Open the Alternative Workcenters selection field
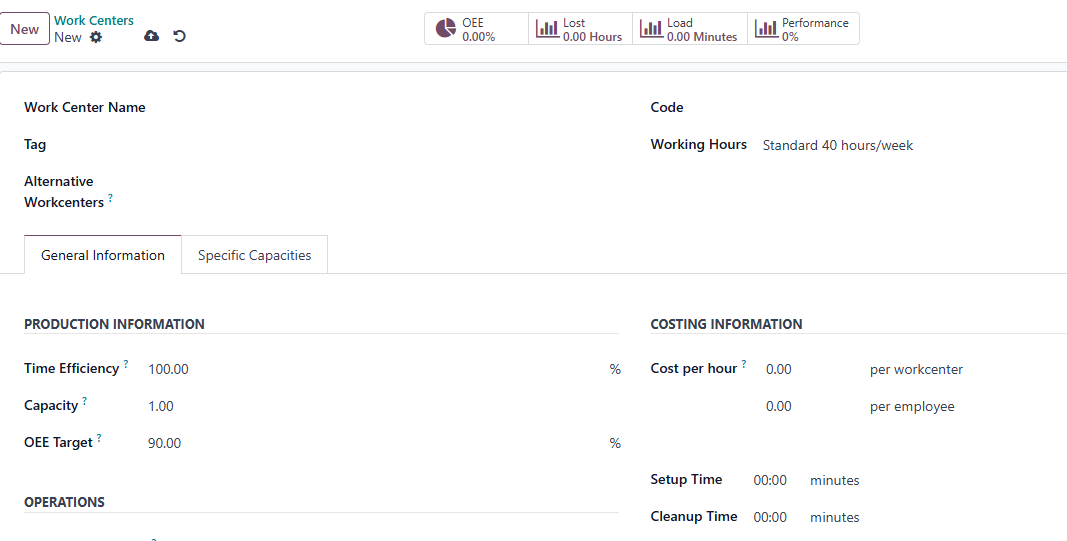Screen dimensions: 1067x541 tap(383, 192)
